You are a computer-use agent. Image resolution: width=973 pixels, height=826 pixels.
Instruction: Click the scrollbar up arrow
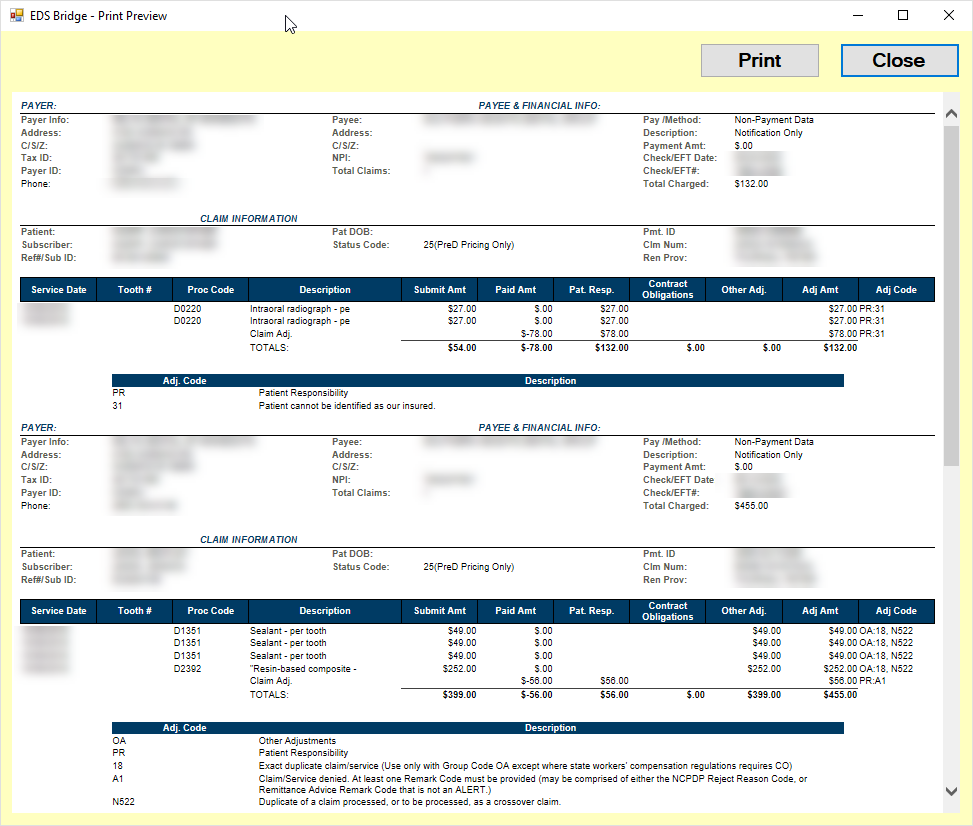click(950, 114)
